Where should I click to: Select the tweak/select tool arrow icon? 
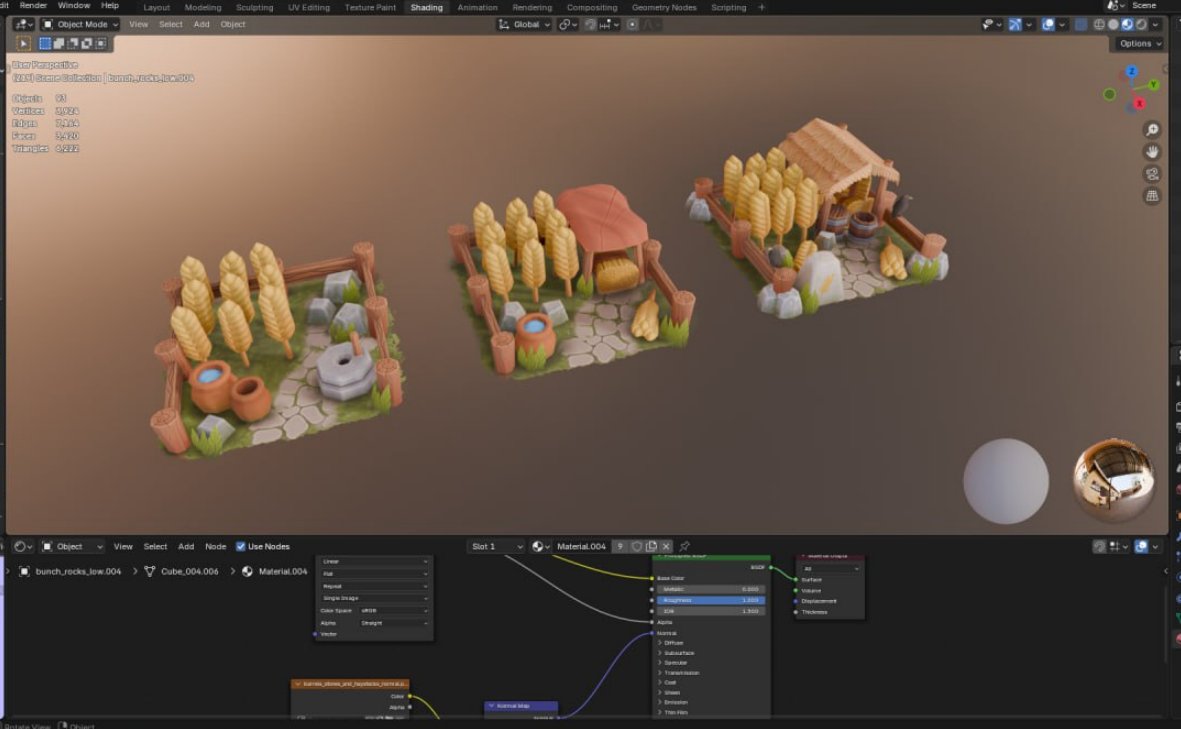point(23,44)
